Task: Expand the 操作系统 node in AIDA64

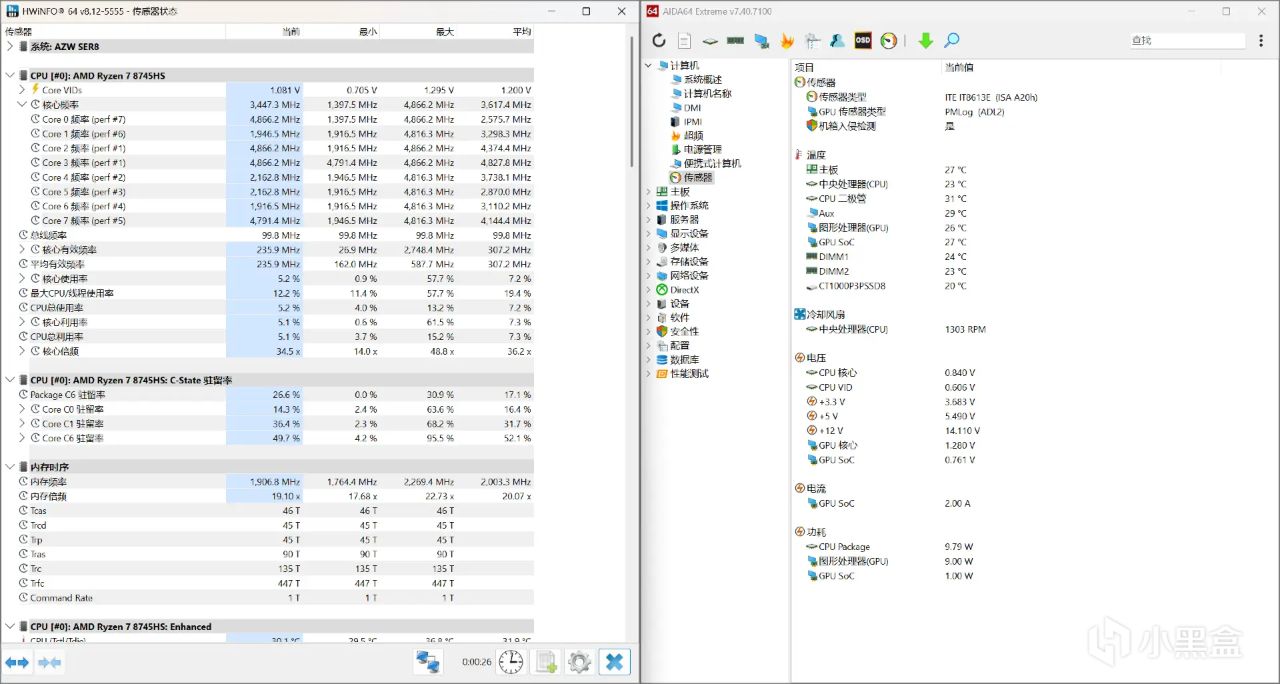Action: click(x=648, y=205)
